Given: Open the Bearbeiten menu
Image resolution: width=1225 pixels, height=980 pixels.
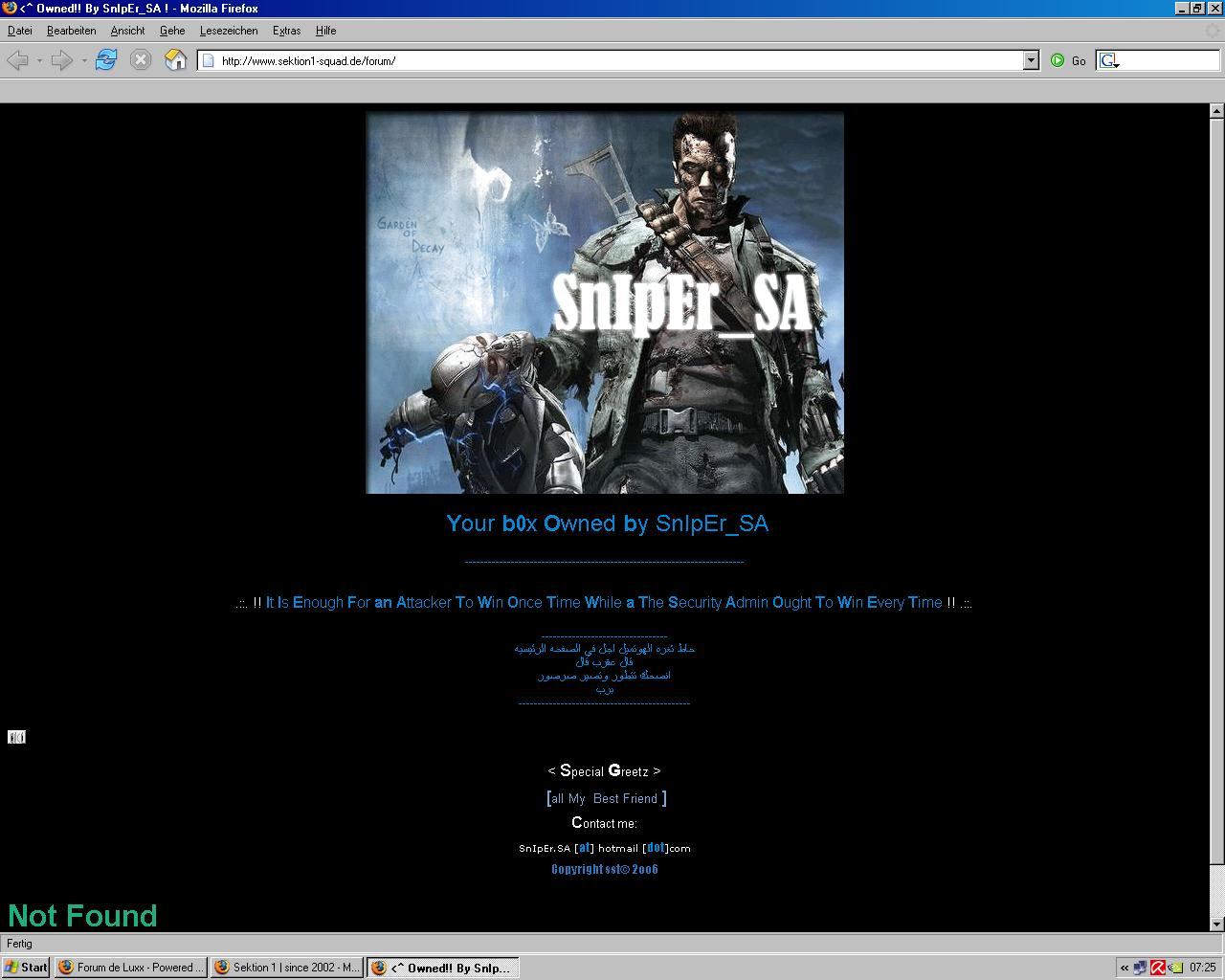Looking at the screenshot, I should click(71, 31).
